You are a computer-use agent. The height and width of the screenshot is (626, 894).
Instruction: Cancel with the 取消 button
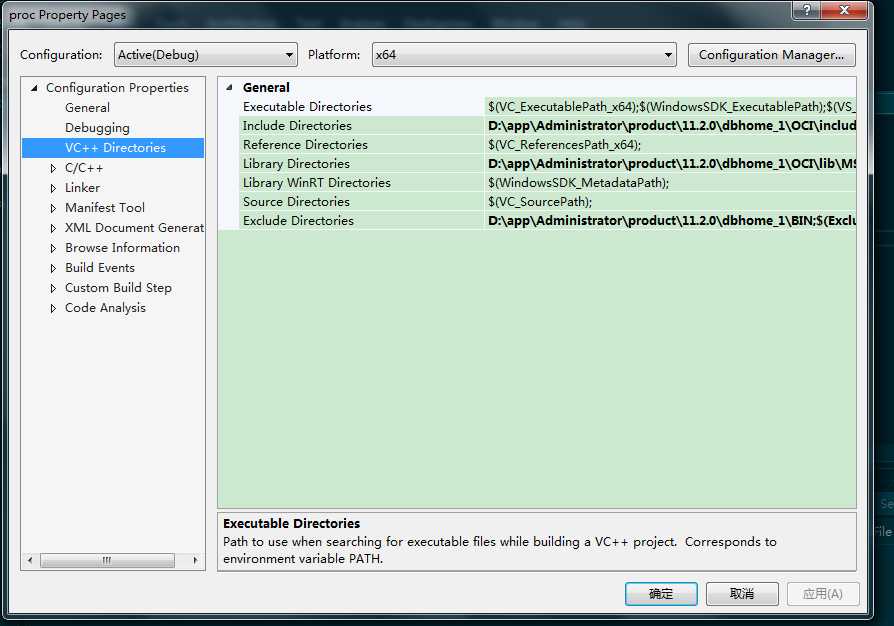(742, 594)
